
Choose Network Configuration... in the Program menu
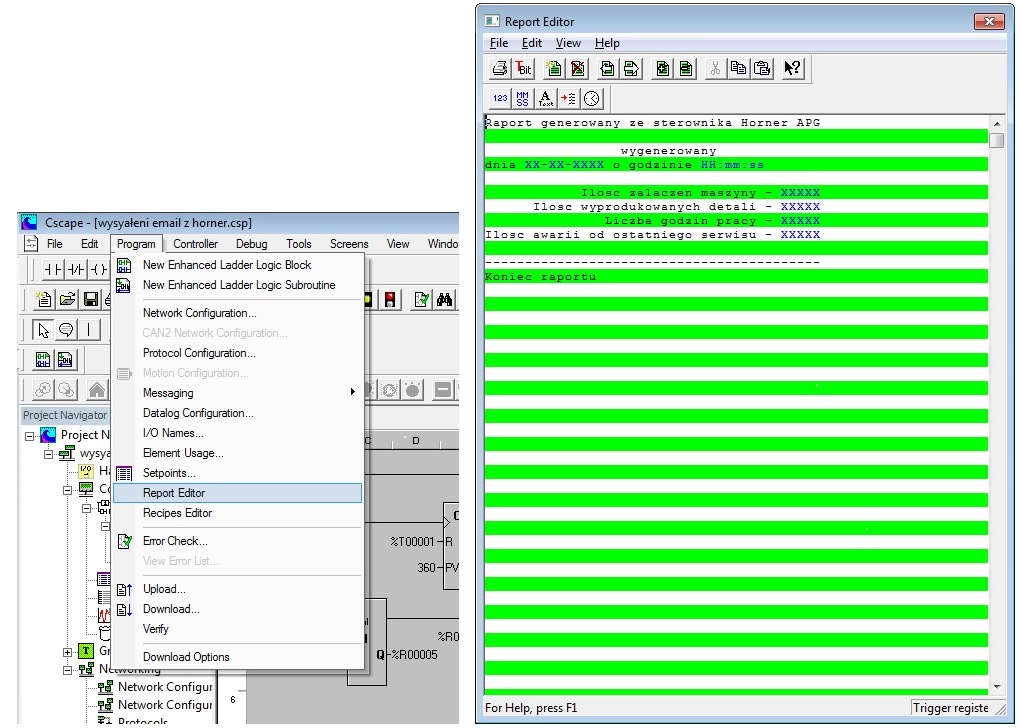237,313
